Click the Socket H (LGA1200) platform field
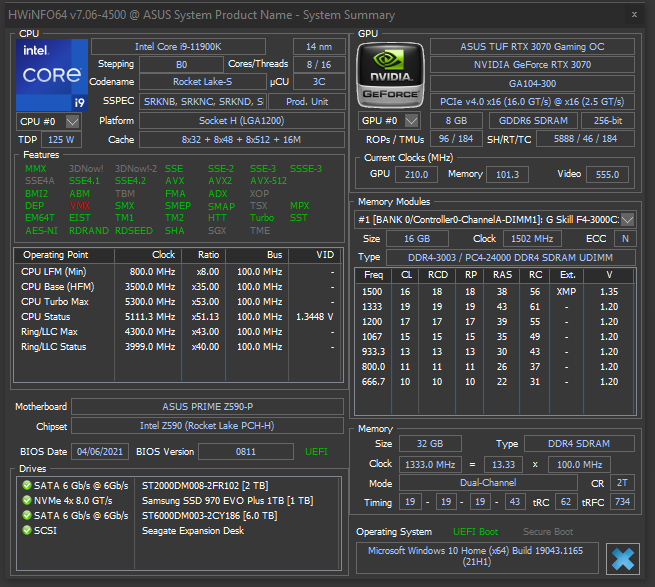Screen dimensions: 655x587 coord(241,121)
